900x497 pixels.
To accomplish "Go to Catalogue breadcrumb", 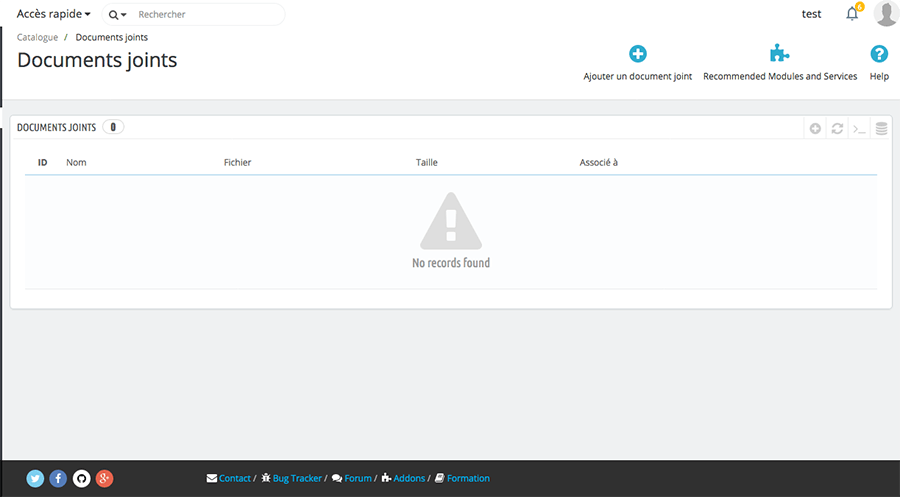I will (x=37, y=37).
